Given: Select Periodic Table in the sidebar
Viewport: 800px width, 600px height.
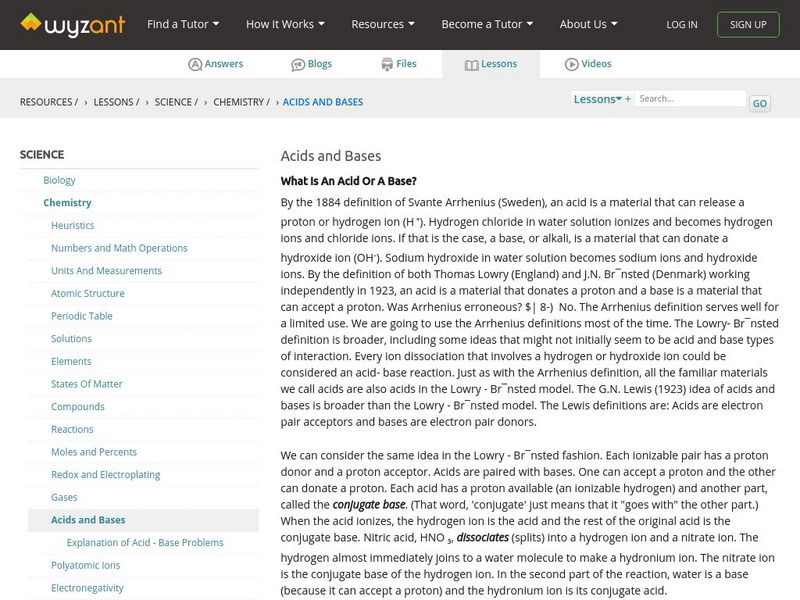Looking at the screenshot, I should 82,316.
